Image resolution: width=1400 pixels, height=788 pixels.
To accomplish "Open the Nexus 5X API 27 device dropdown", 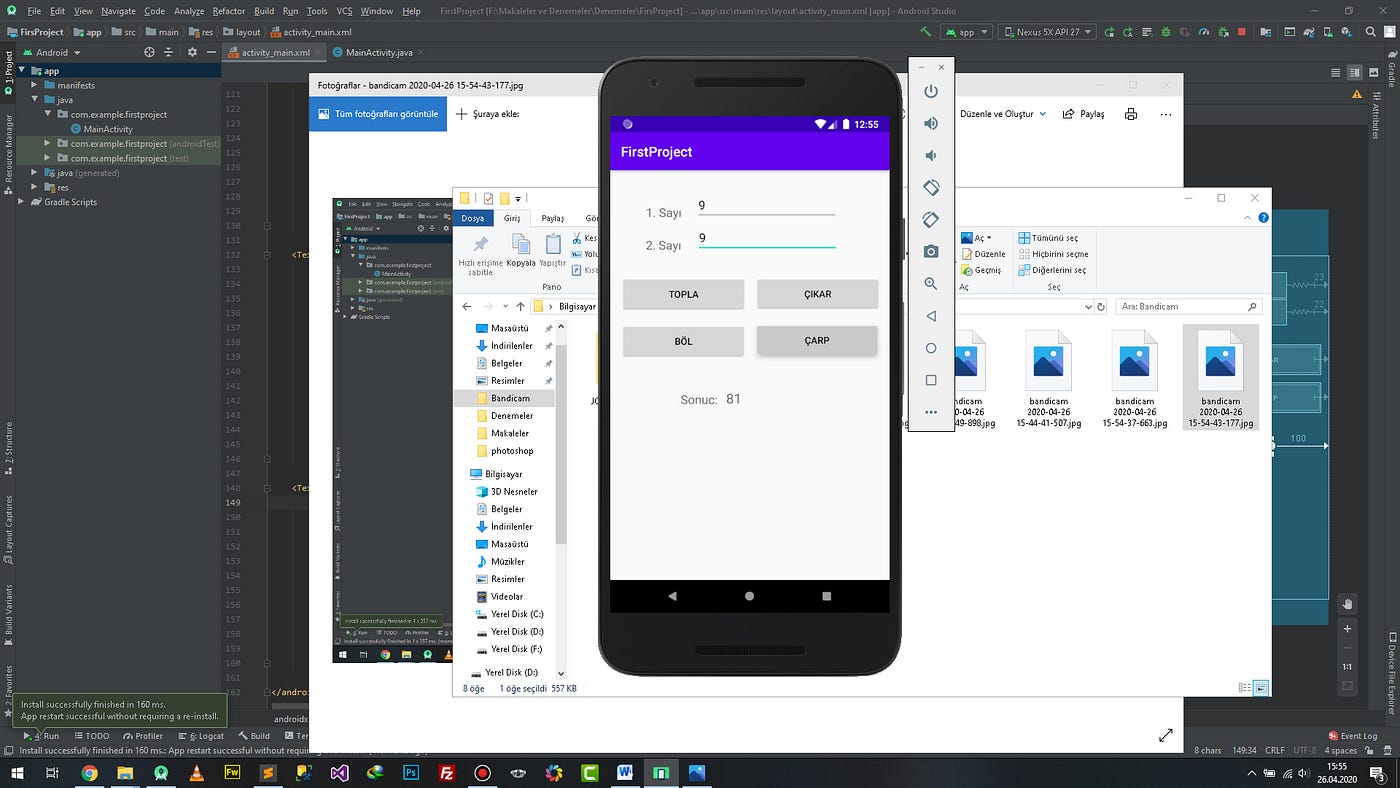I will (x=1045, y=31).
